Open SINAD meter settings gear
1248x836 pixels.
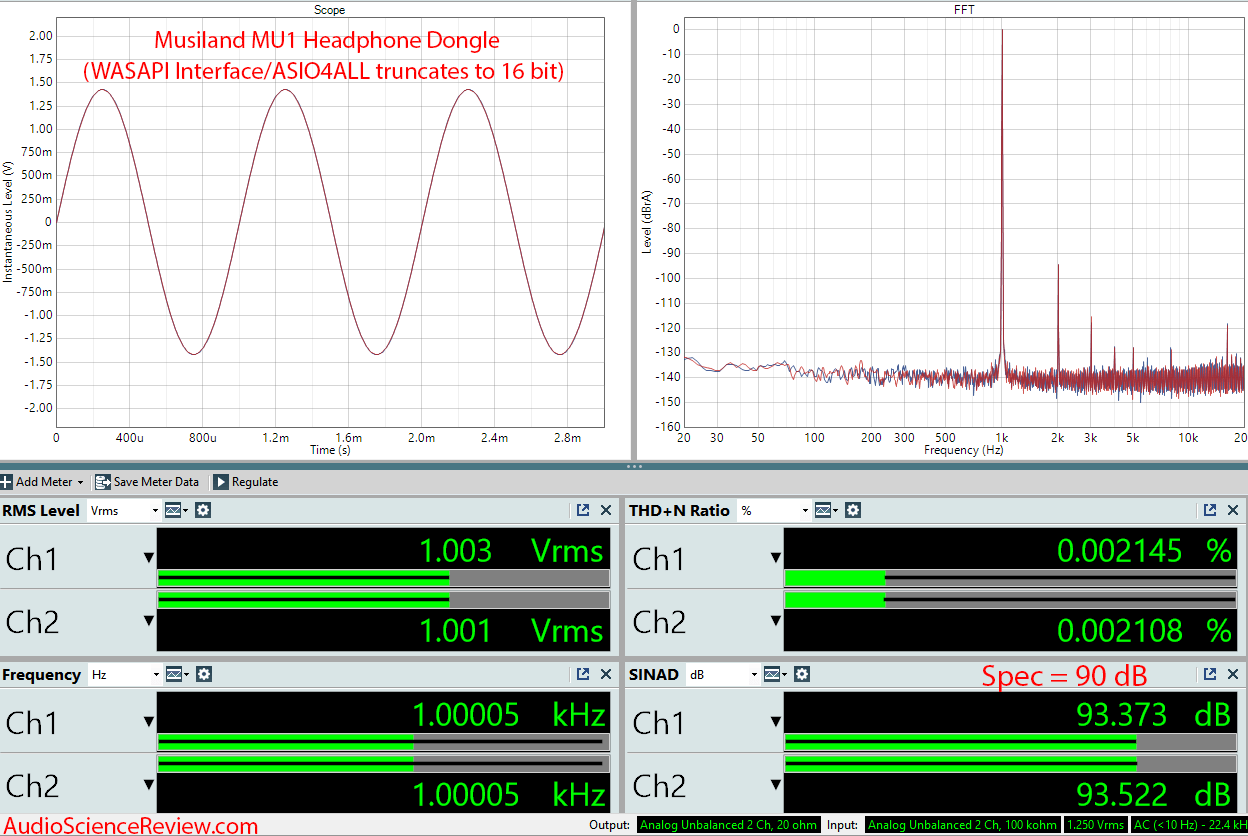click(x=802, y=674)
